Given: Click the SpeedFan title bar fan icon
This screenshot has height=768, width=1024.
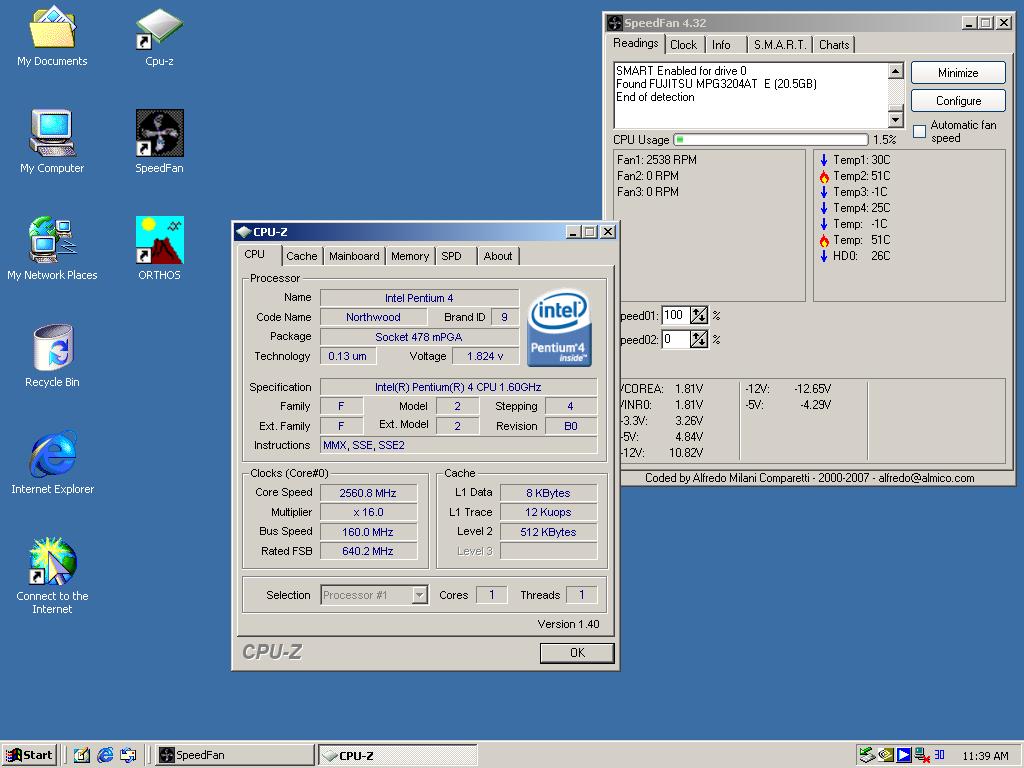Looking at the screenshot, I should point(615,23).
